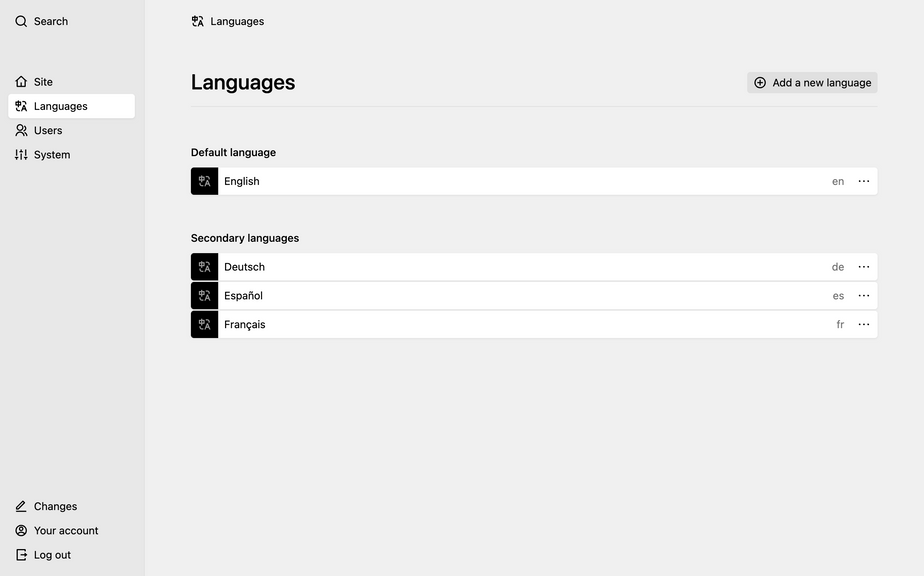
Task: Go to Users in the sidebar
Action: pos(48,130)
